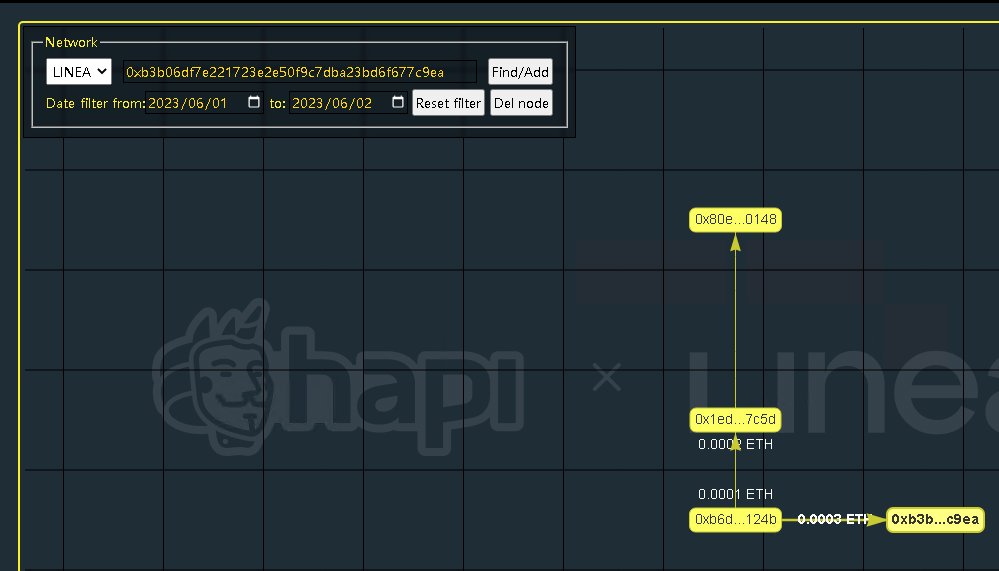Open the calendar picker for from date
Screen dimensions: 999x571
(254, 102)
